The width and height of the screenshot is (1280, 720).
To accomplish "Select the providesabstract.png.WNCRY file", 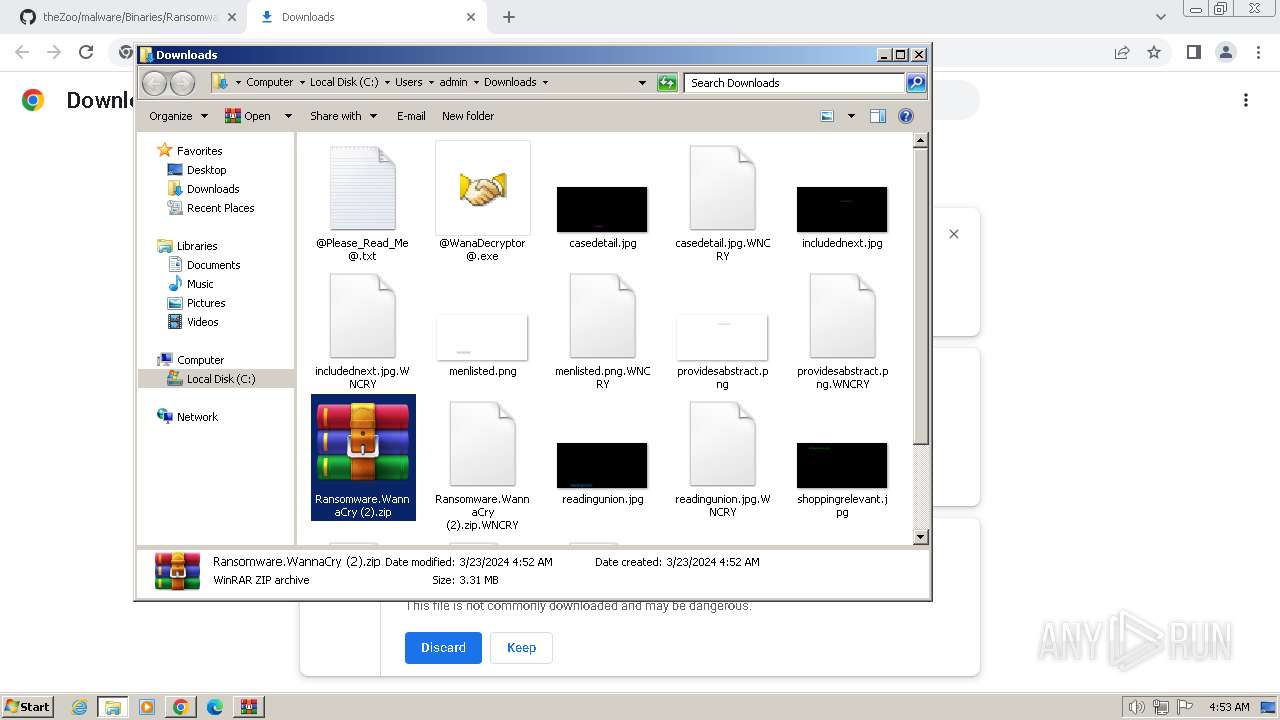I will click(842, 316).
